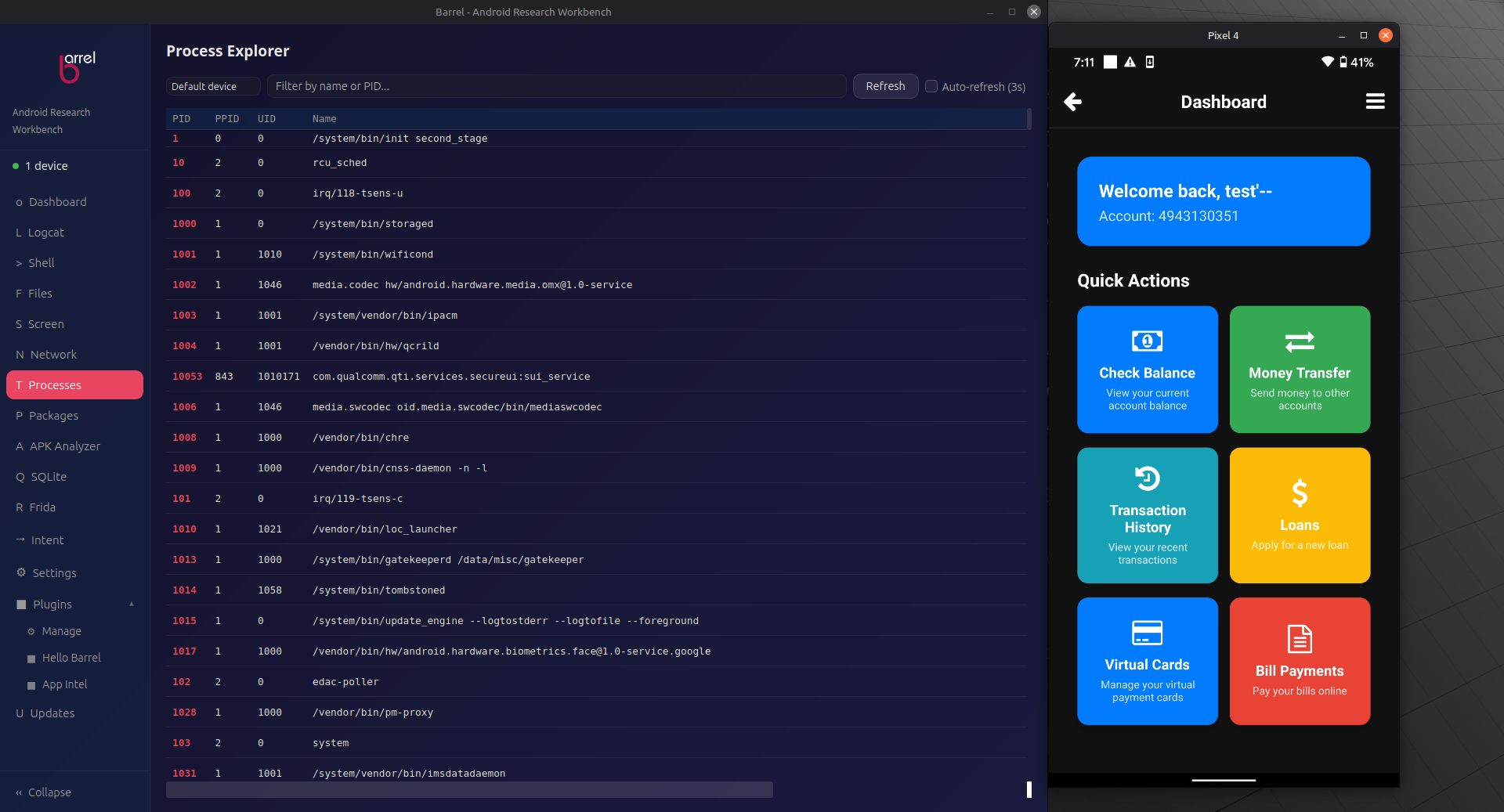
Task: Open Intent section
Action: pos(74,540)
